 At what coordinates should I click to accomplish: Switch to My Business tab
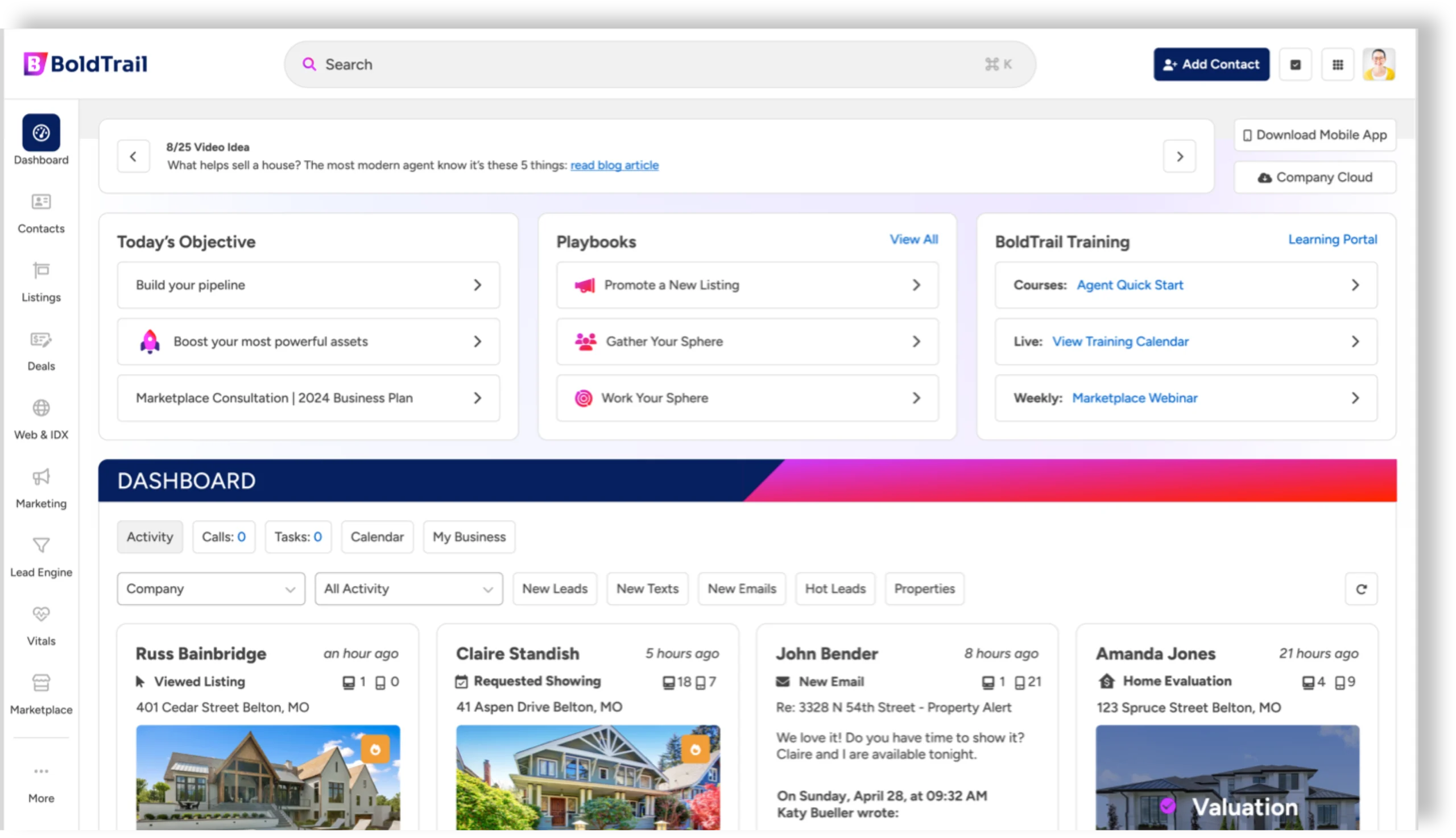point(469,537)
